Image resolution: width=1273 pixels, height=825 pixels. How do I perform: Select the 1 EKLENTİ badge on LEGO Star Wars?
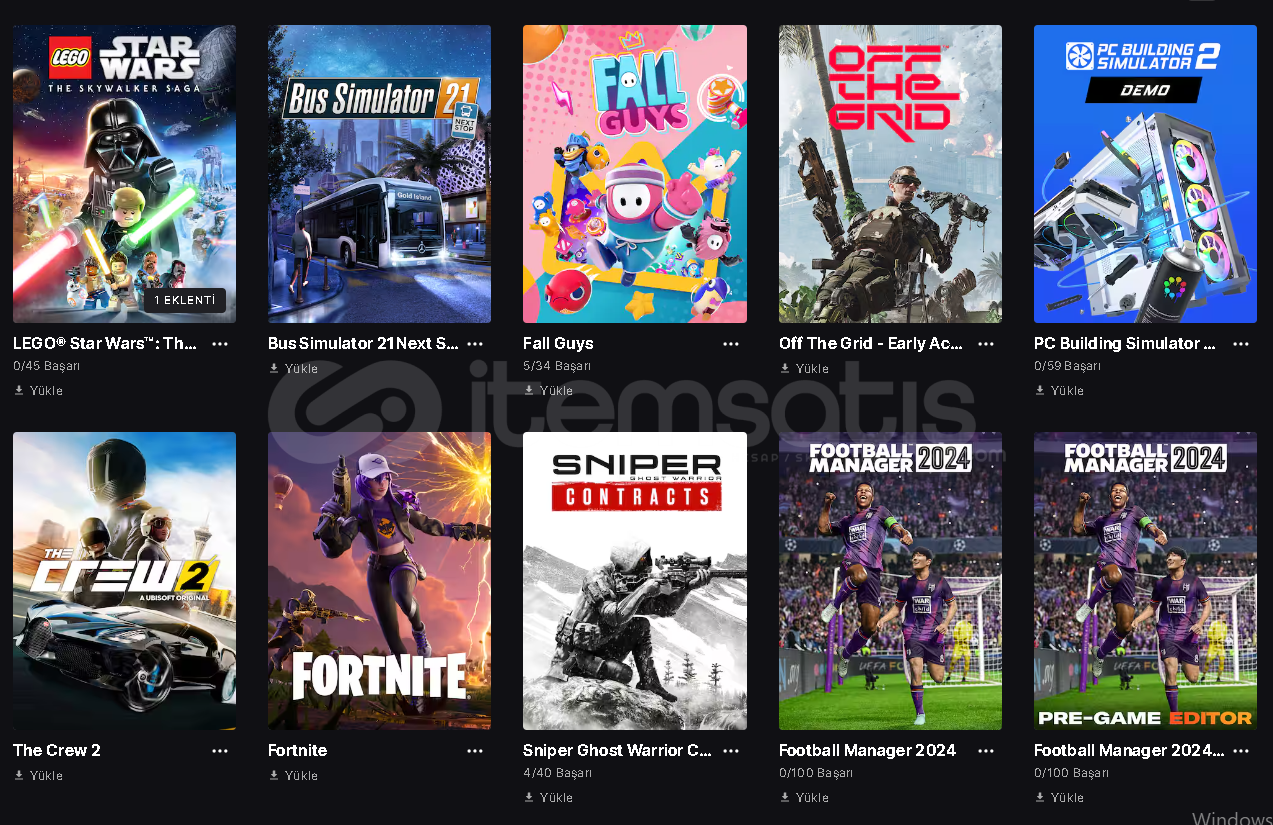pos(185,300)
